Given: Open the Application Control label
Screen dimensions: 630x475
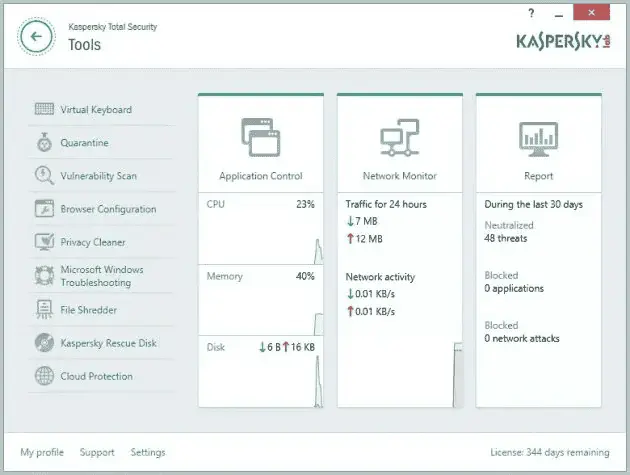Looking at the screenshot, I should click(261, 176).
